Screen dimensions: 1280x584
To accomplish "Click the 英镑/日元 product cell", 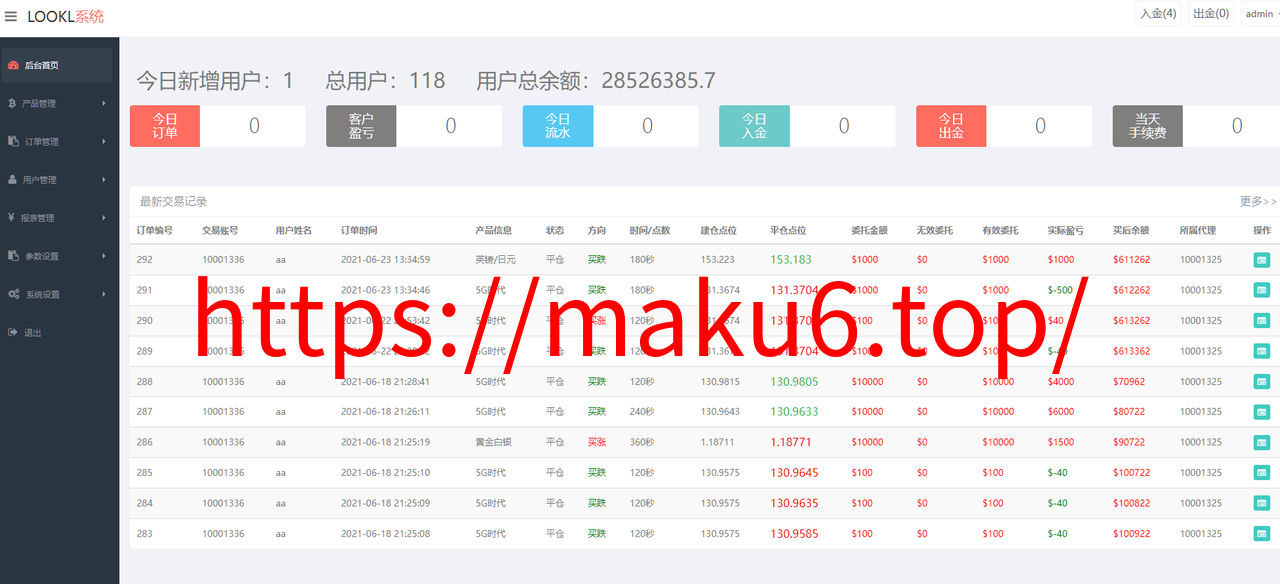I will click(x=496, y=260).
